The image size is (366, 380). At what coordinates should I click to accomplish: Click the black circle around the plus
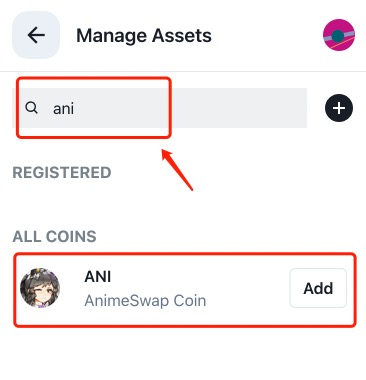pos(339,108)
